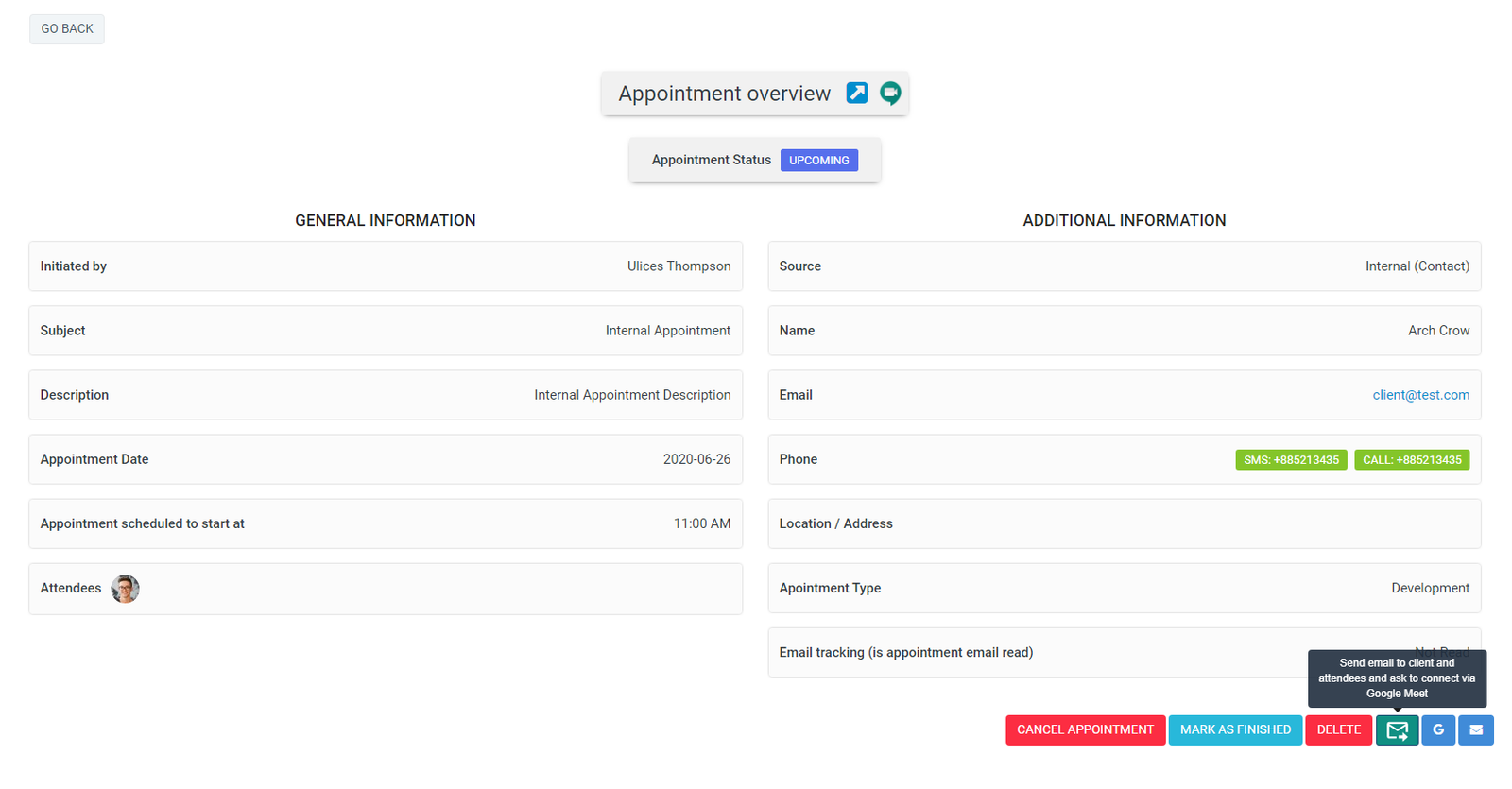Open the client@test.com email link
The height and width of the screenshot is (789, 1512).
point(1420,395)
